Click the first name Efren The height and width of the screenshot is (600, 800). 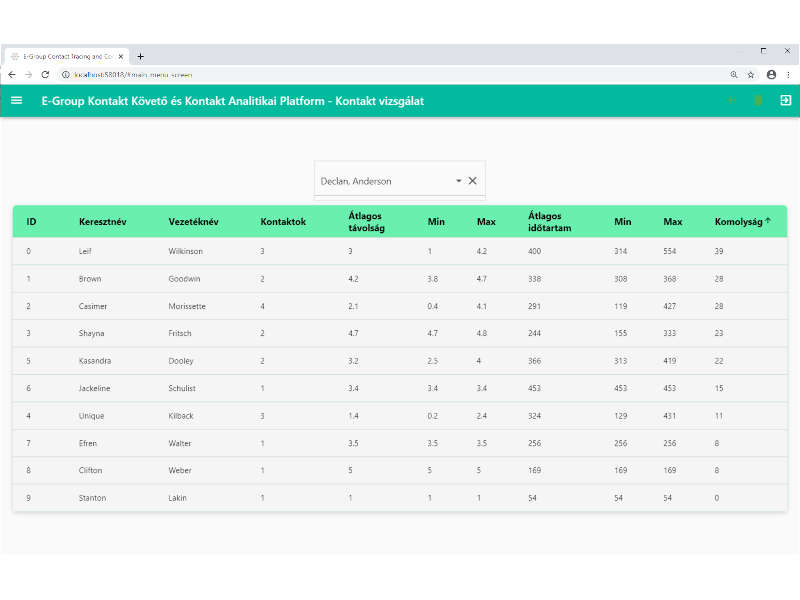(88, 443)
